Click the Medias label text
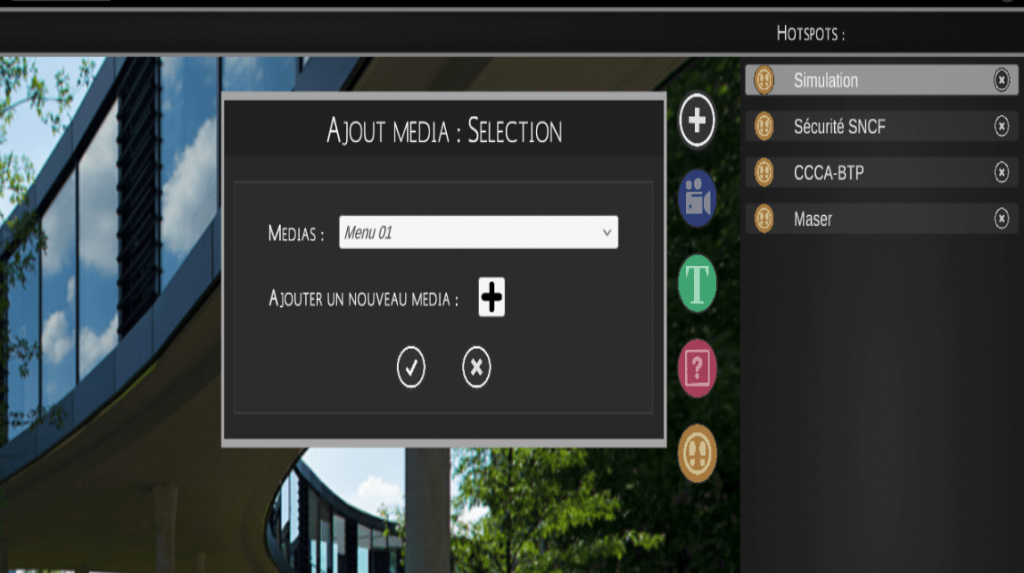 296,233
